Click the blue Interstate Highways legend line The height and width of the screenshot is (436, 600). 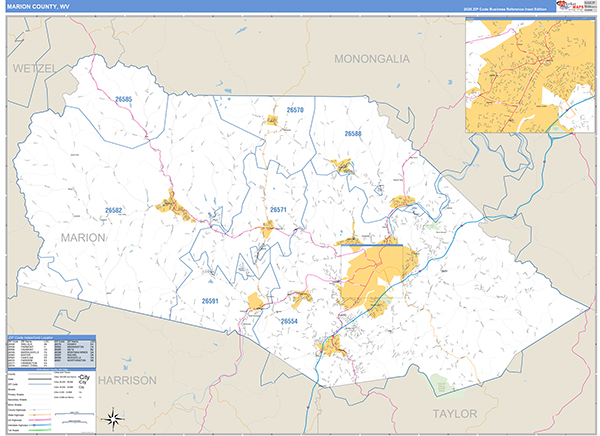click(x=40, y=425)
